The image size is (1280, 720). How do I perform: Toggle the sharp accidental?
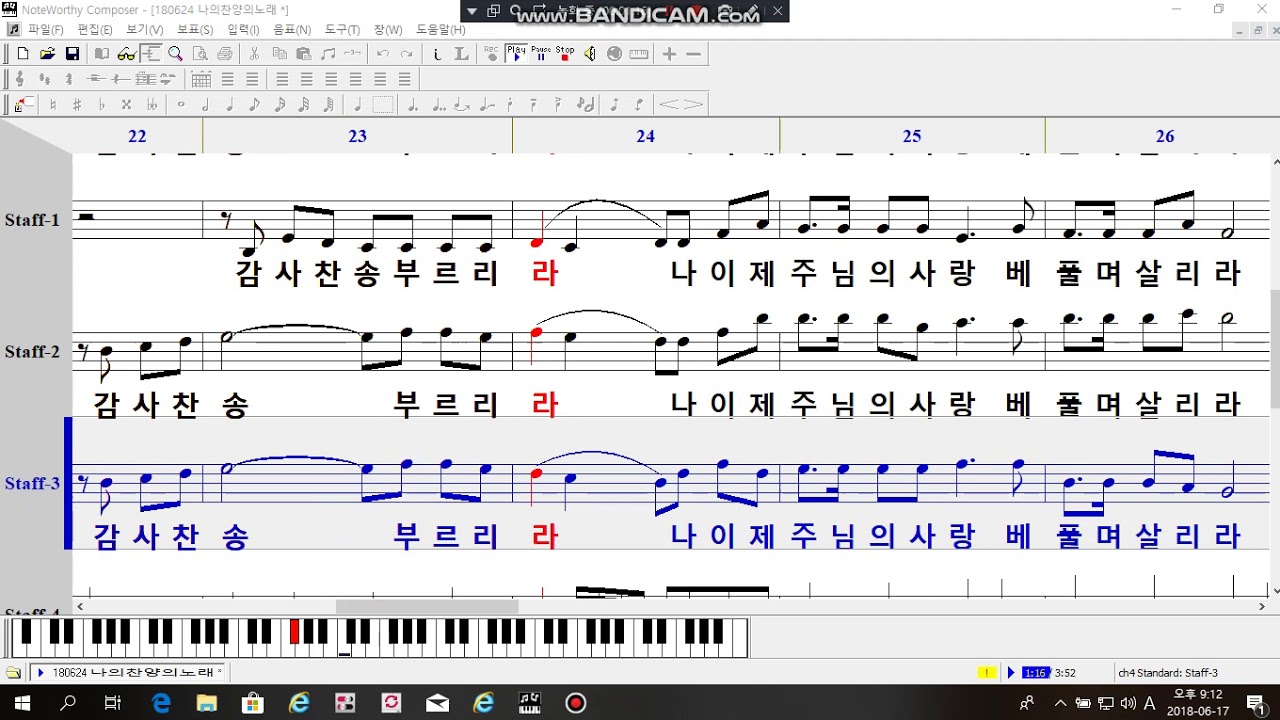tap(77, 104)
